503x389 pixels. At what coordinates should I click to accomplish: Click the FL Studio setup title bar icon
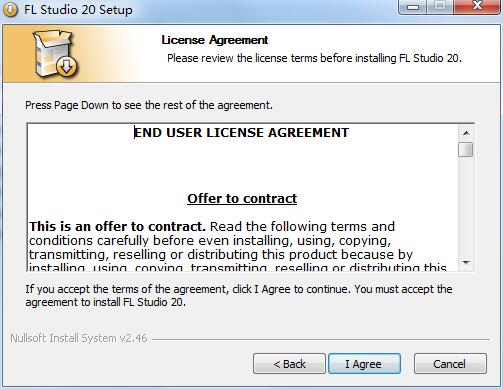(10, 9)
